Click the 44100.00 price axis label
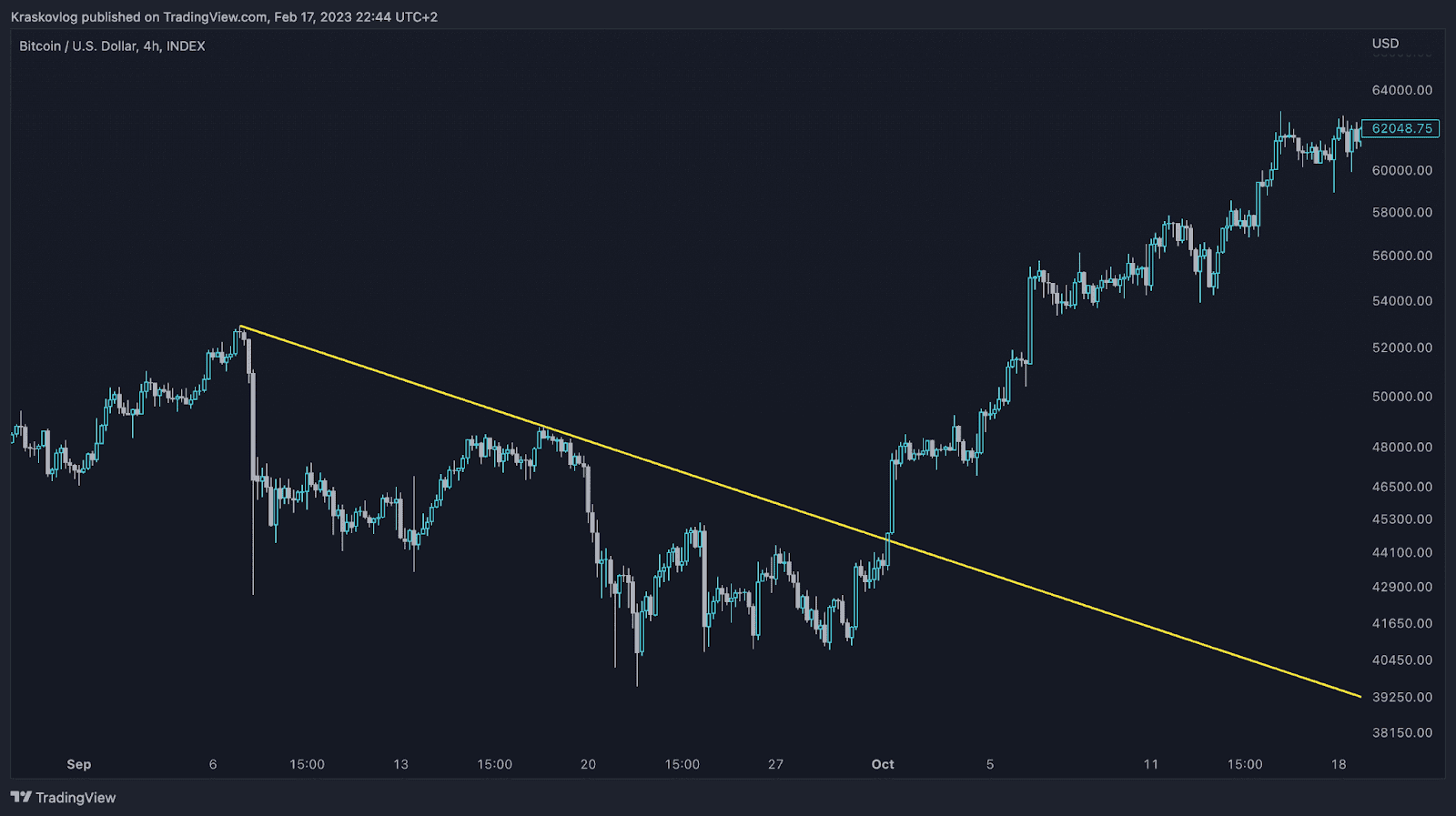This screenshot has width=1456, height=816. (1401, 552)
